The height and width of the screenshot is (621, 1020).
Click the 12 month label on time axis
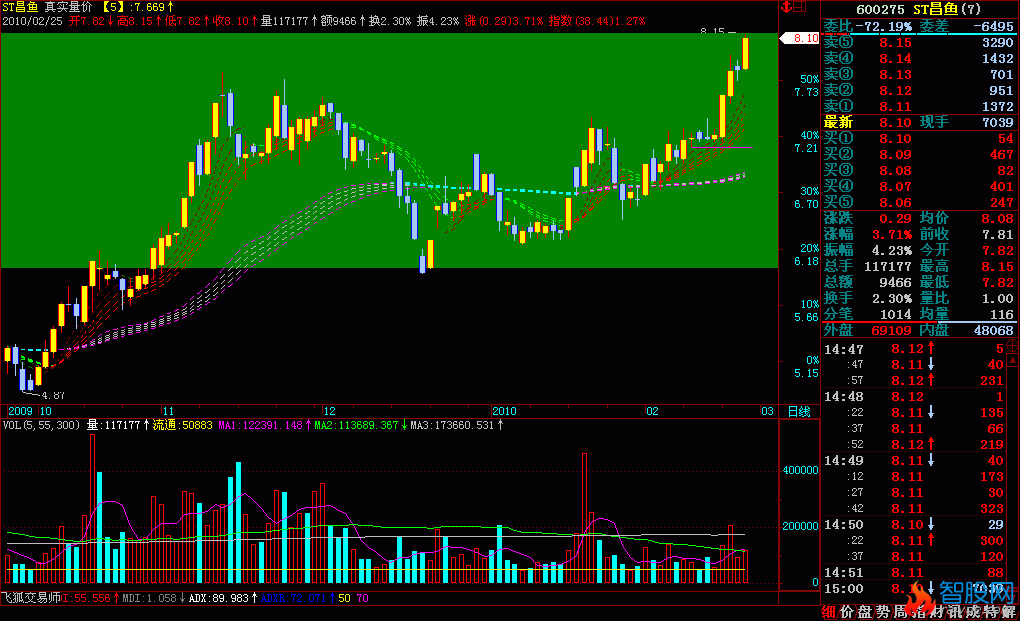pos(329,411)
